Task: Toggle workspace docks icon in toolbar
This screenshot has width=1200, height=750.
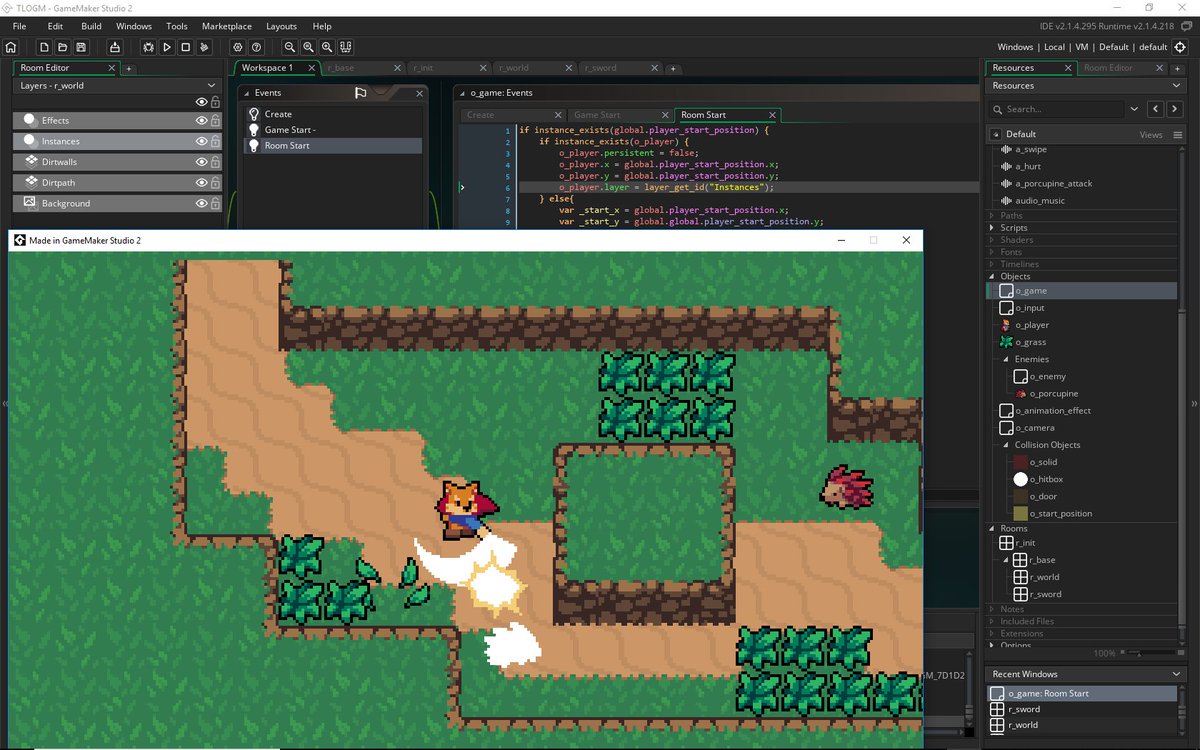Action: [x=346, y=47]
